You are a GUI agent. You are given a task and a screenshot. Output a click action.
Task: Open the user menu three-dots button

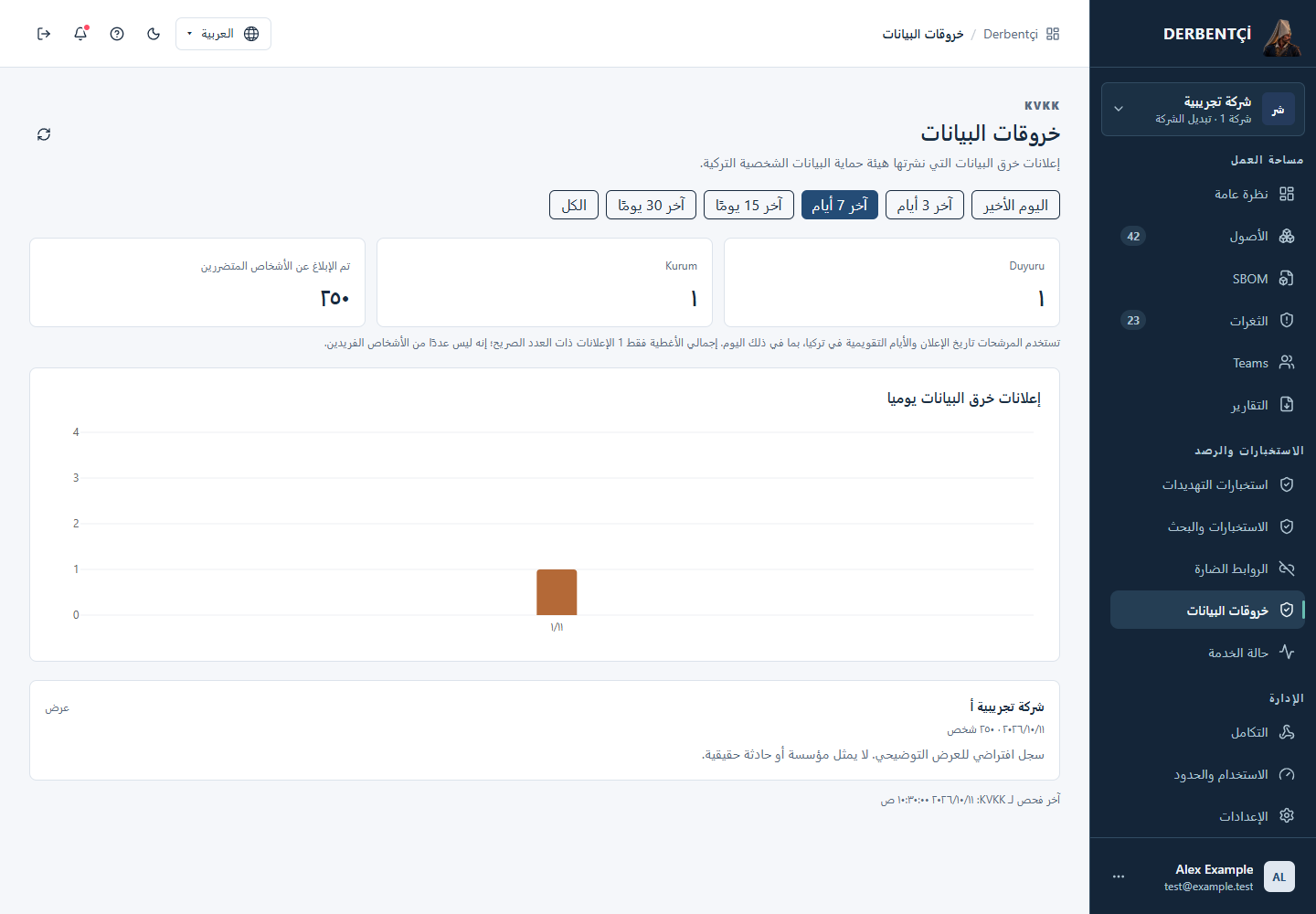tap(1119, 877)
